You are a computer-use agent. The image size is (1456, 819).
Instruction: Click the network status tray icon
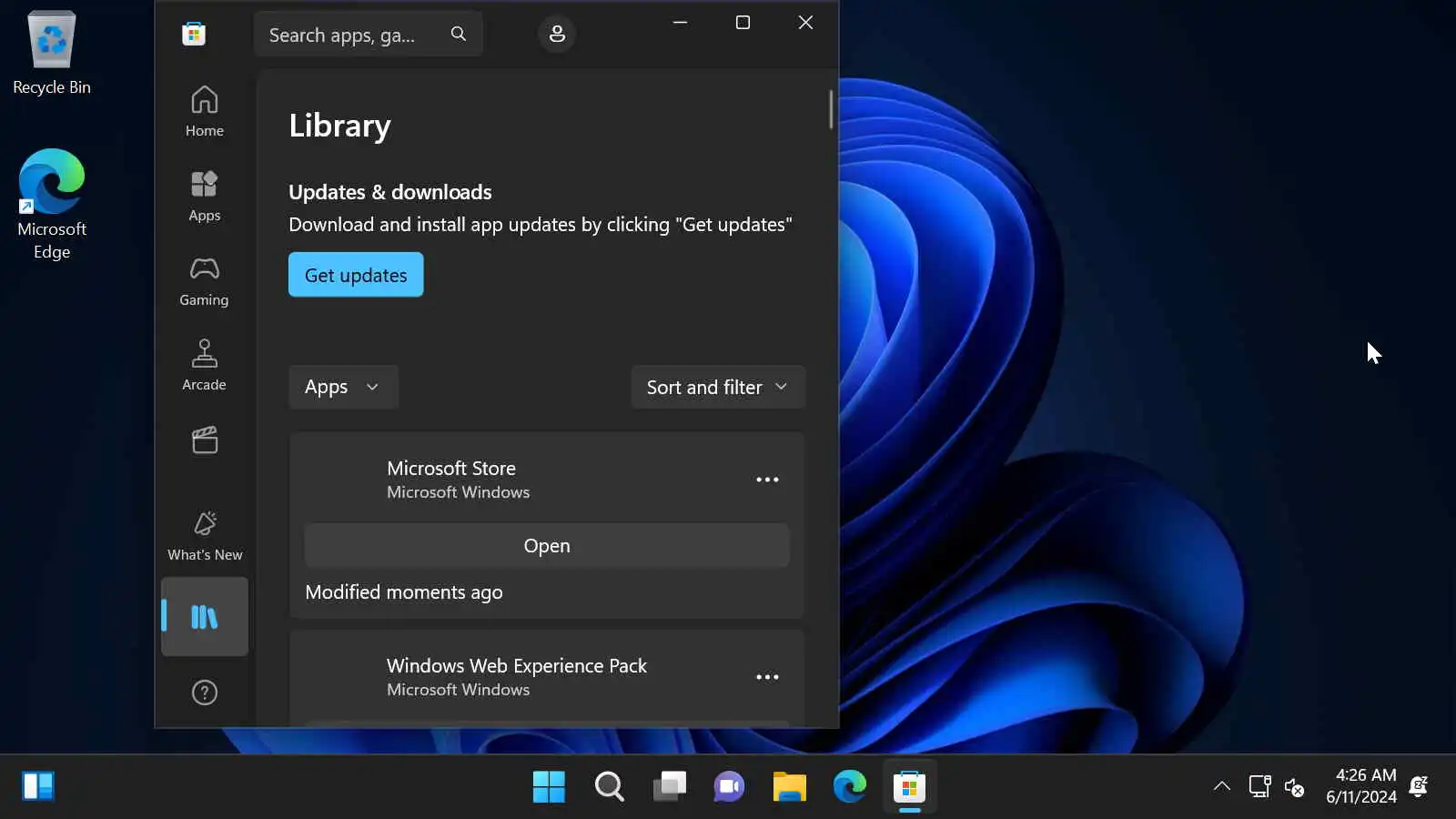[x=1260, y=786]
